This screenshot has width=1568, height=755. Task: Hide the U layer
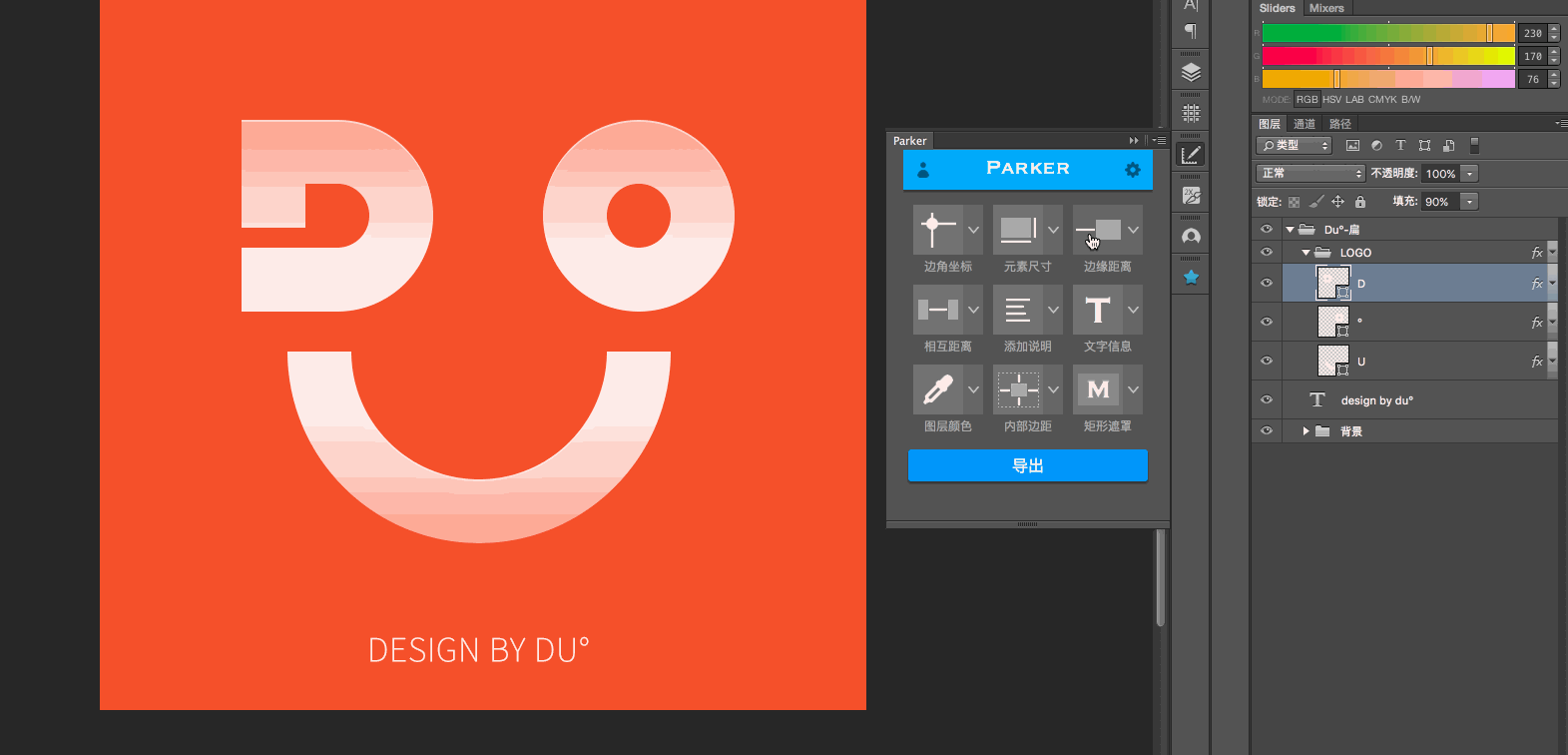click(1267, 362)
